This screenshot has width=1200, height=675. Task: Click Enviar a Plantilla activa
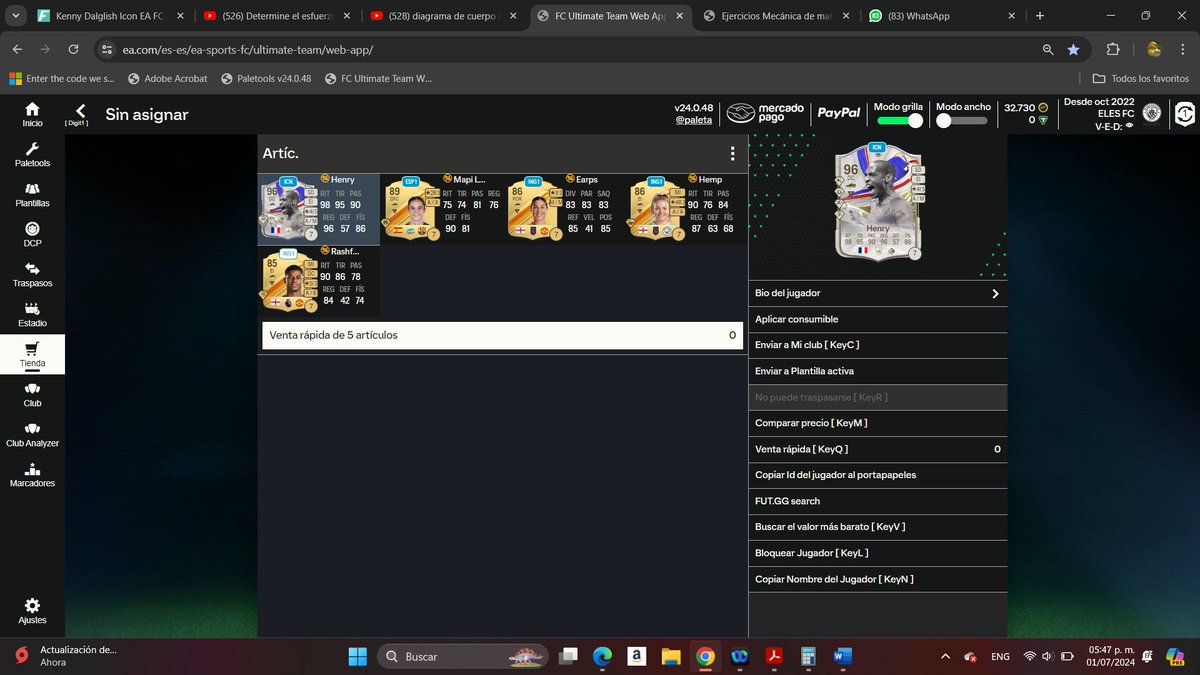coord(879,371)
